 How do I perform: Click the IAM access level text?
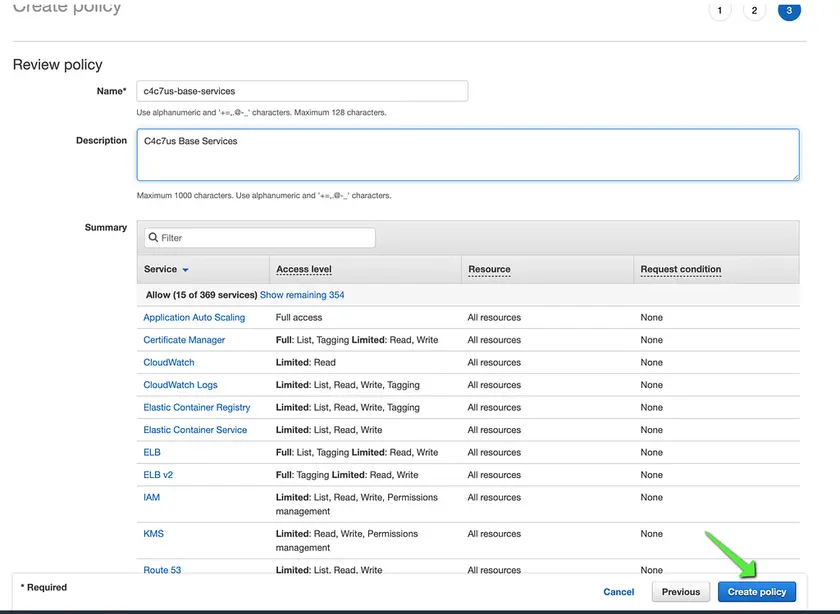click(x=356, y=504)
